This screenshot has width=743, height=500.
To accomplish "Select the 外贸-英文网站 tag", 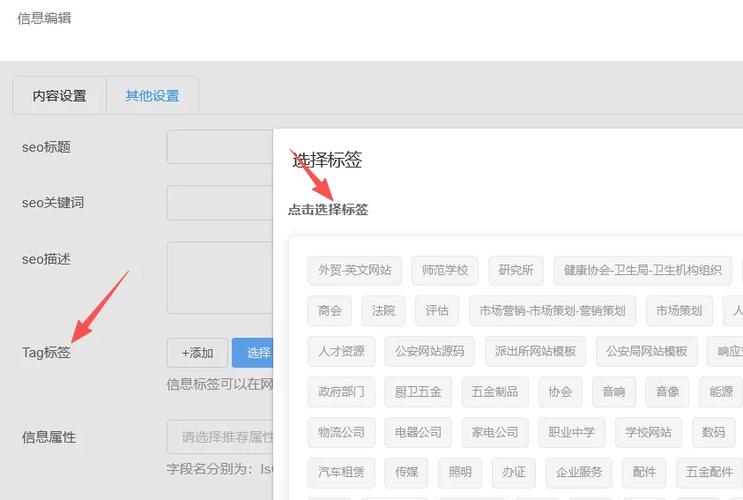I will coord(355,270).
